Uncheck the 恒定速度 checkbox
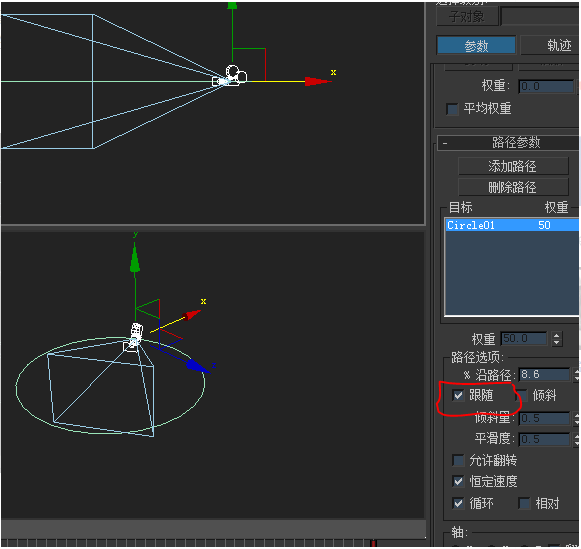 (x=458, y=482)
